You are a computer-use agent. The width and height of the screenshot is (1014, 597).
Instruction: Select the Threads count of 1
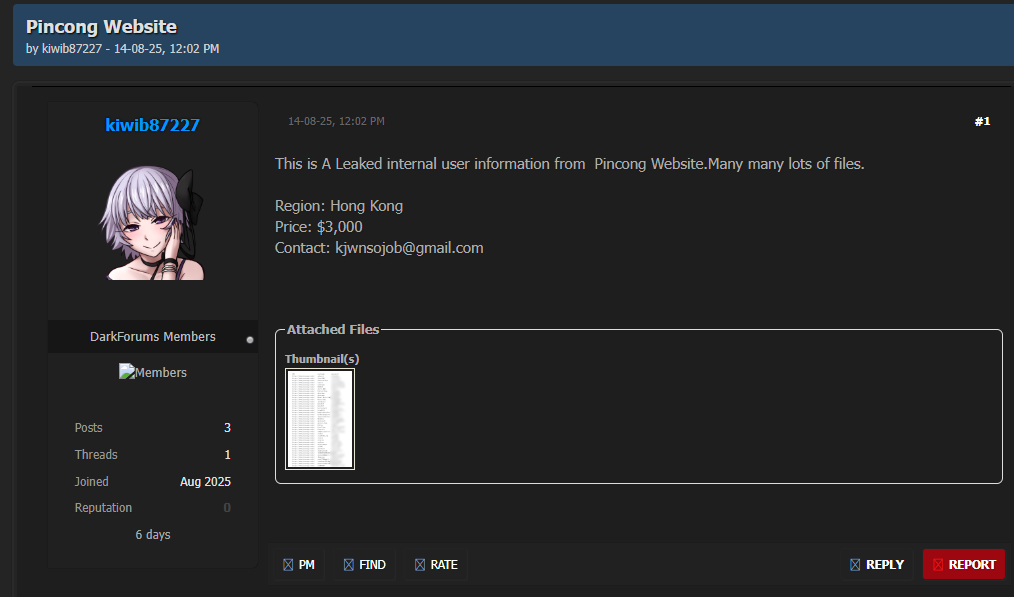[227, 455]
